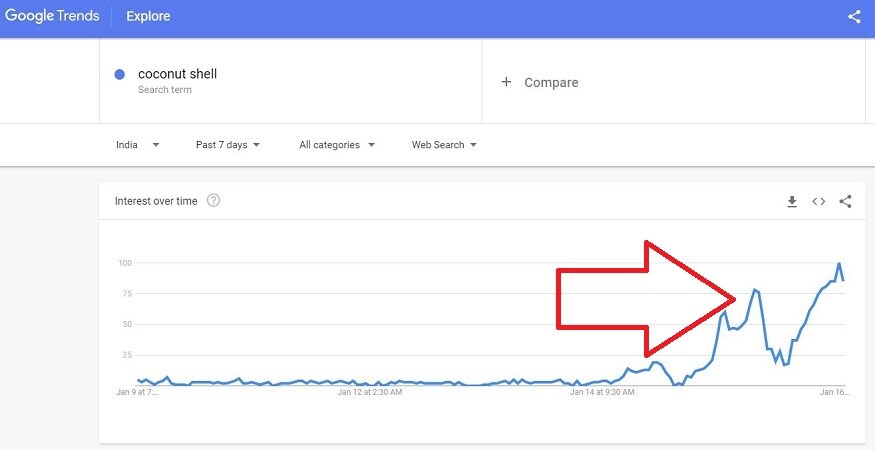Open the help icon next to Interest over time

pos(213,200)
